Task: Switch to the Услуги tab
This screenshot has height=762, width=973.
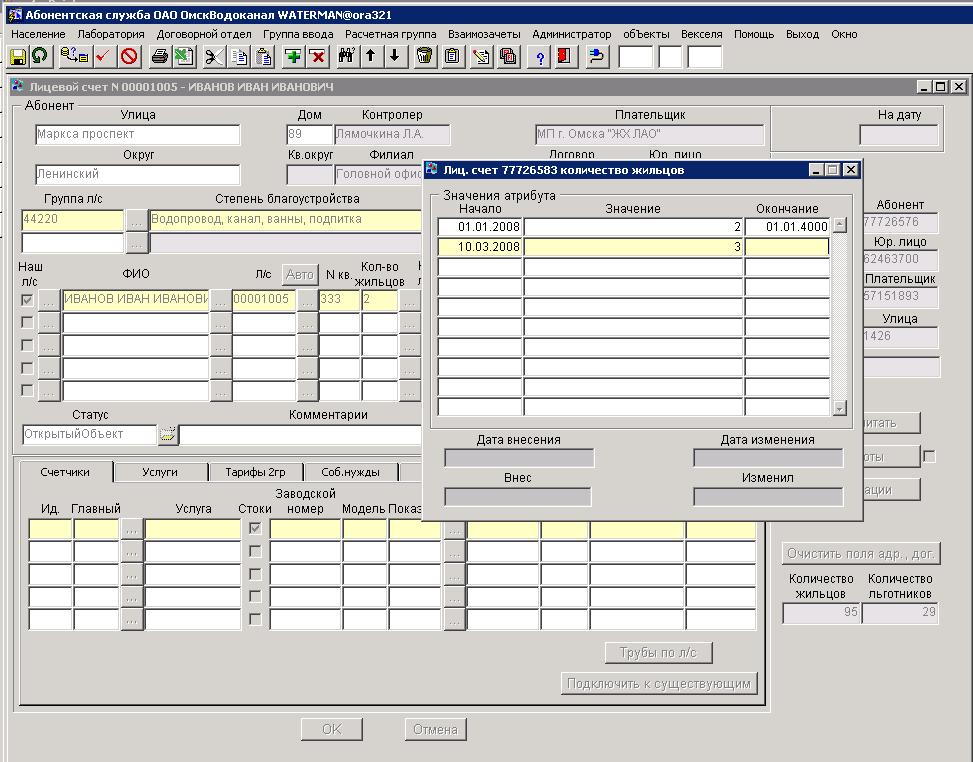Action: click(160, 472)
